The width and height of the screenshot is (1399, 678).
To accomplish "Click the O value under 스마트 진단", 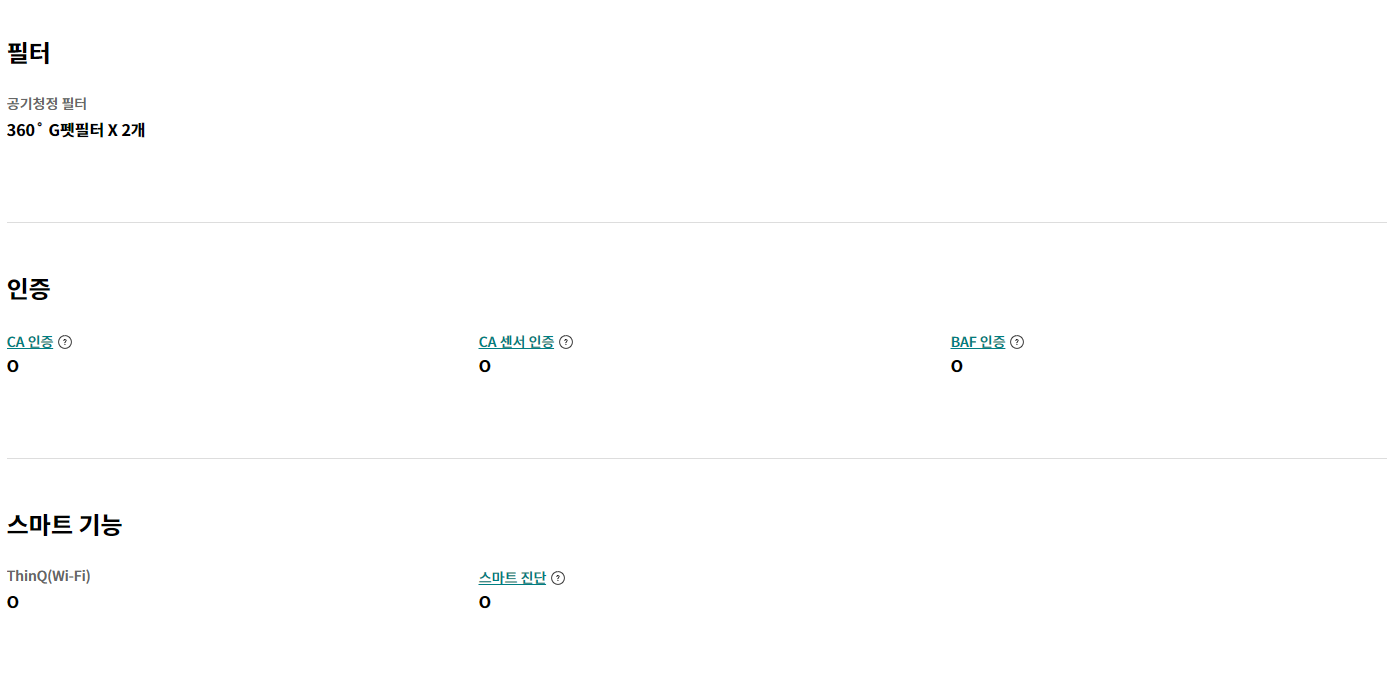I will [x=485, y=603].
